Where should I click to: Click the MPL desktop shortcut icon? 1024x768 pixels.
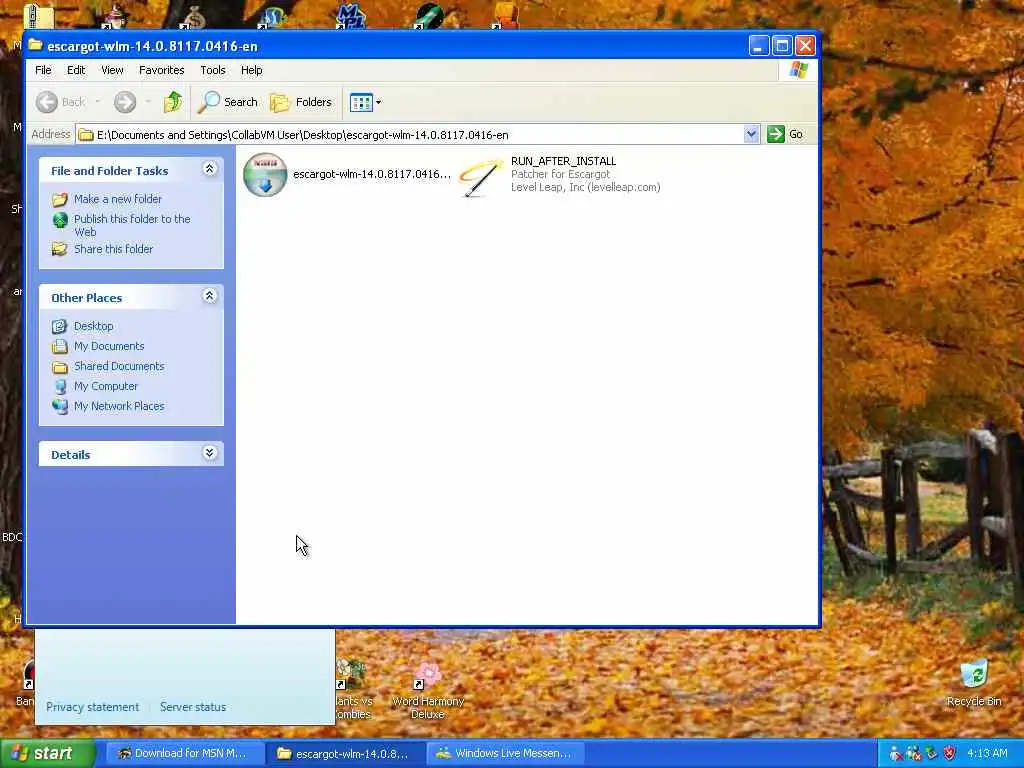[x=350, y=16]
